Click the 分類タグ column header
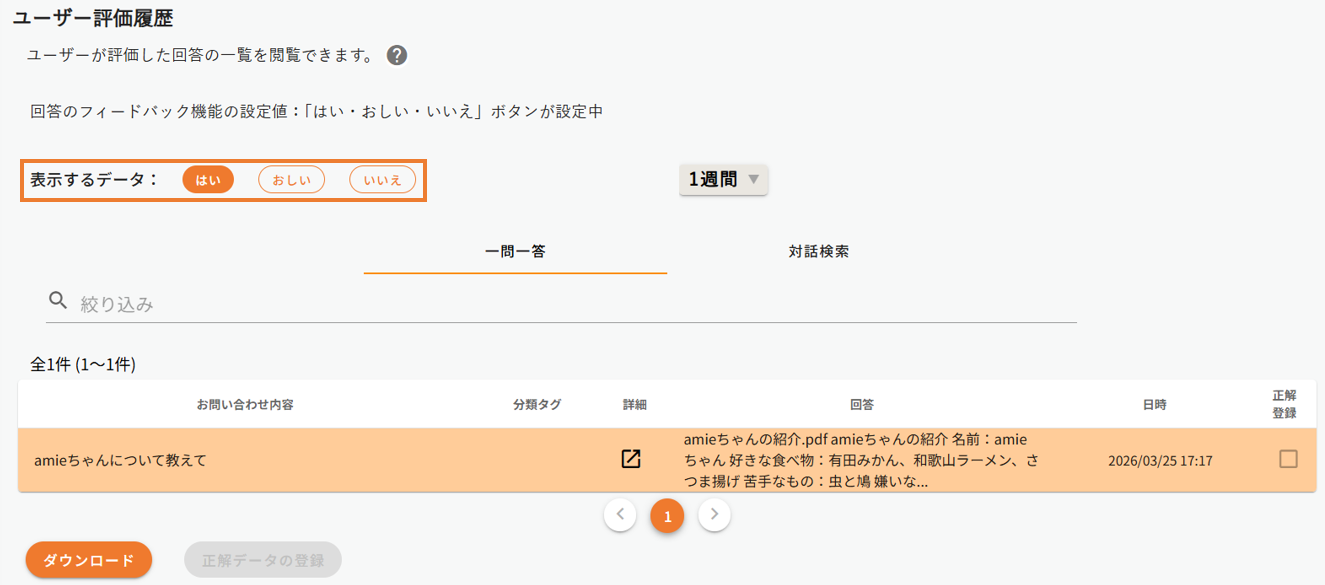This screenshot has width=1325, height=585. pos(537,405)
